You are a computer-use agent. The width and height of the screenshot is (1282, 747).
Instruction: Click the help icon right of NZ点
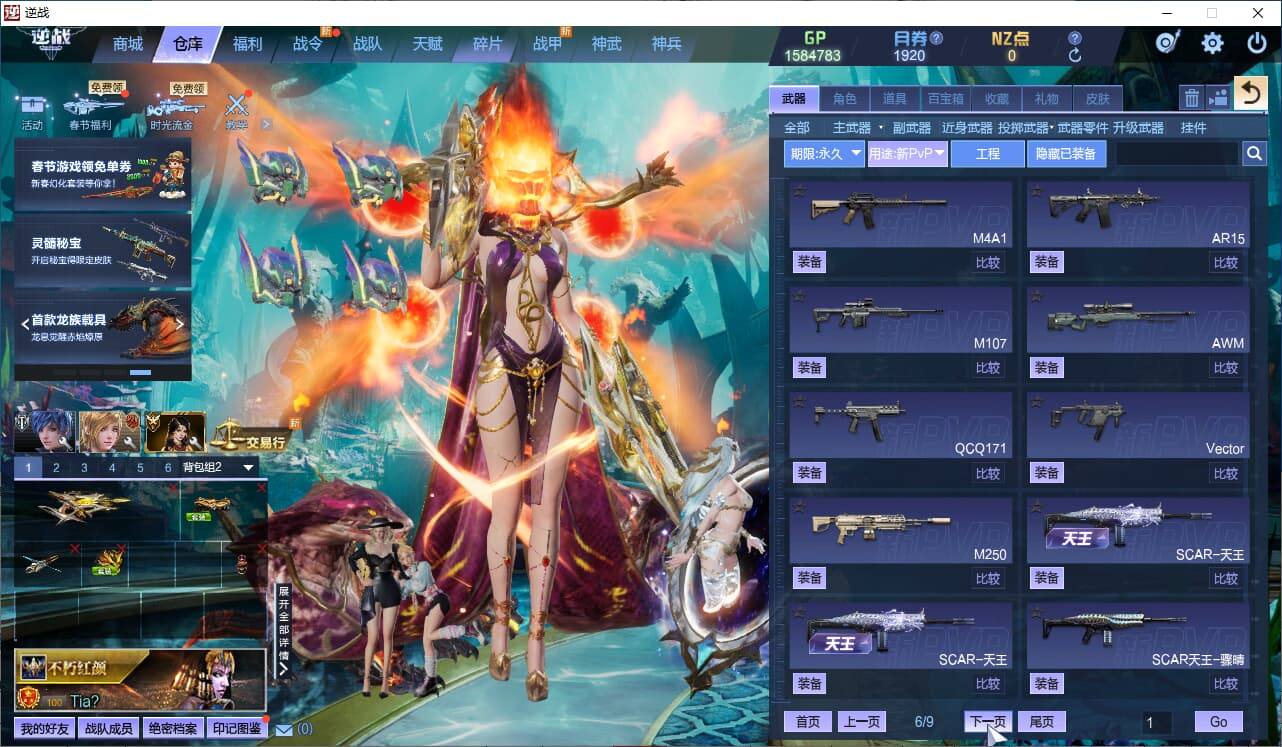point(1075,38)
